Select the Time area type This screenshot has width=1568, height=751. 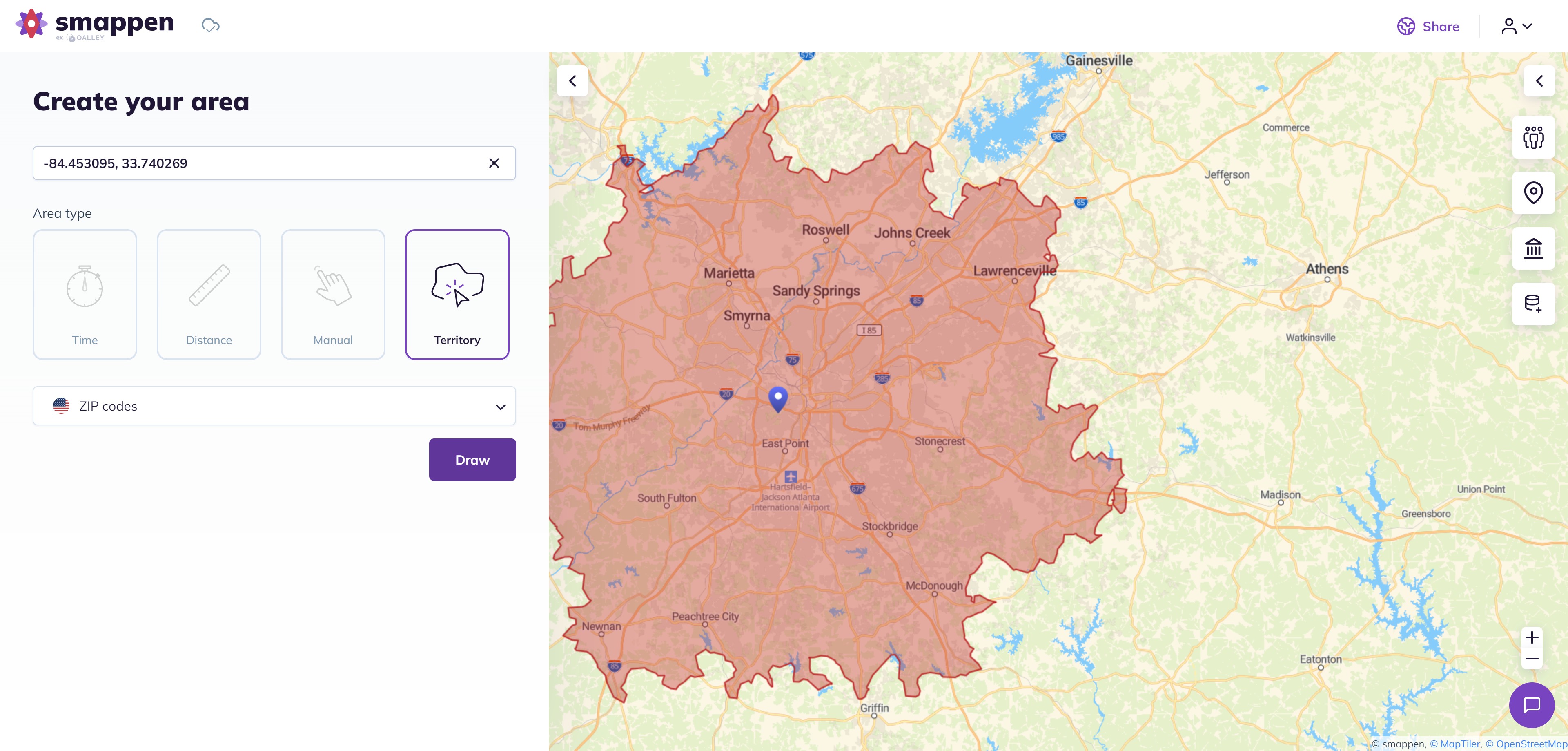pyautogui.click(x=85, y=295)
